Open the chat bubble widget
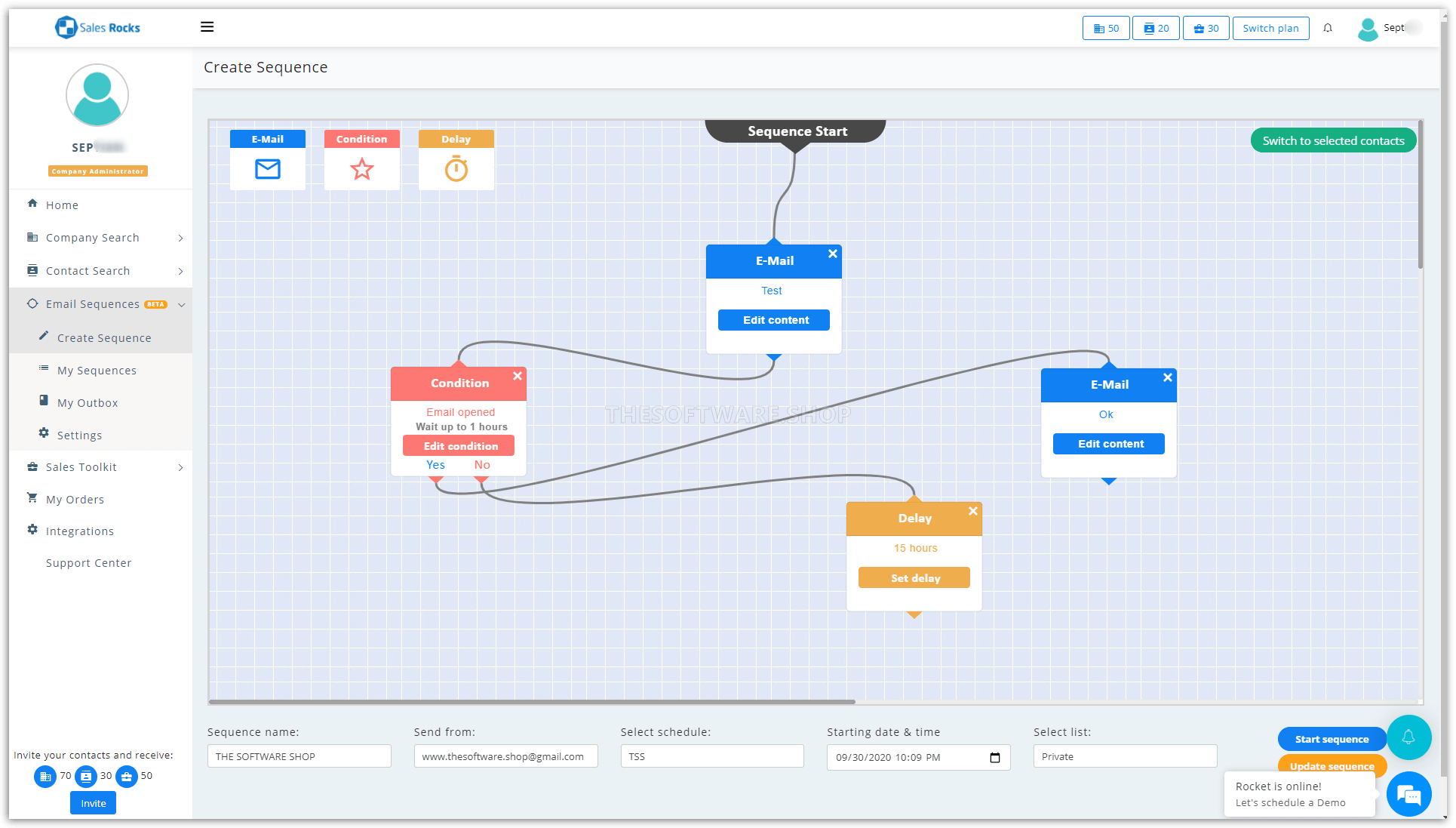The image size is (1456, 828). pyautogui.click(x=1408, y=793)
